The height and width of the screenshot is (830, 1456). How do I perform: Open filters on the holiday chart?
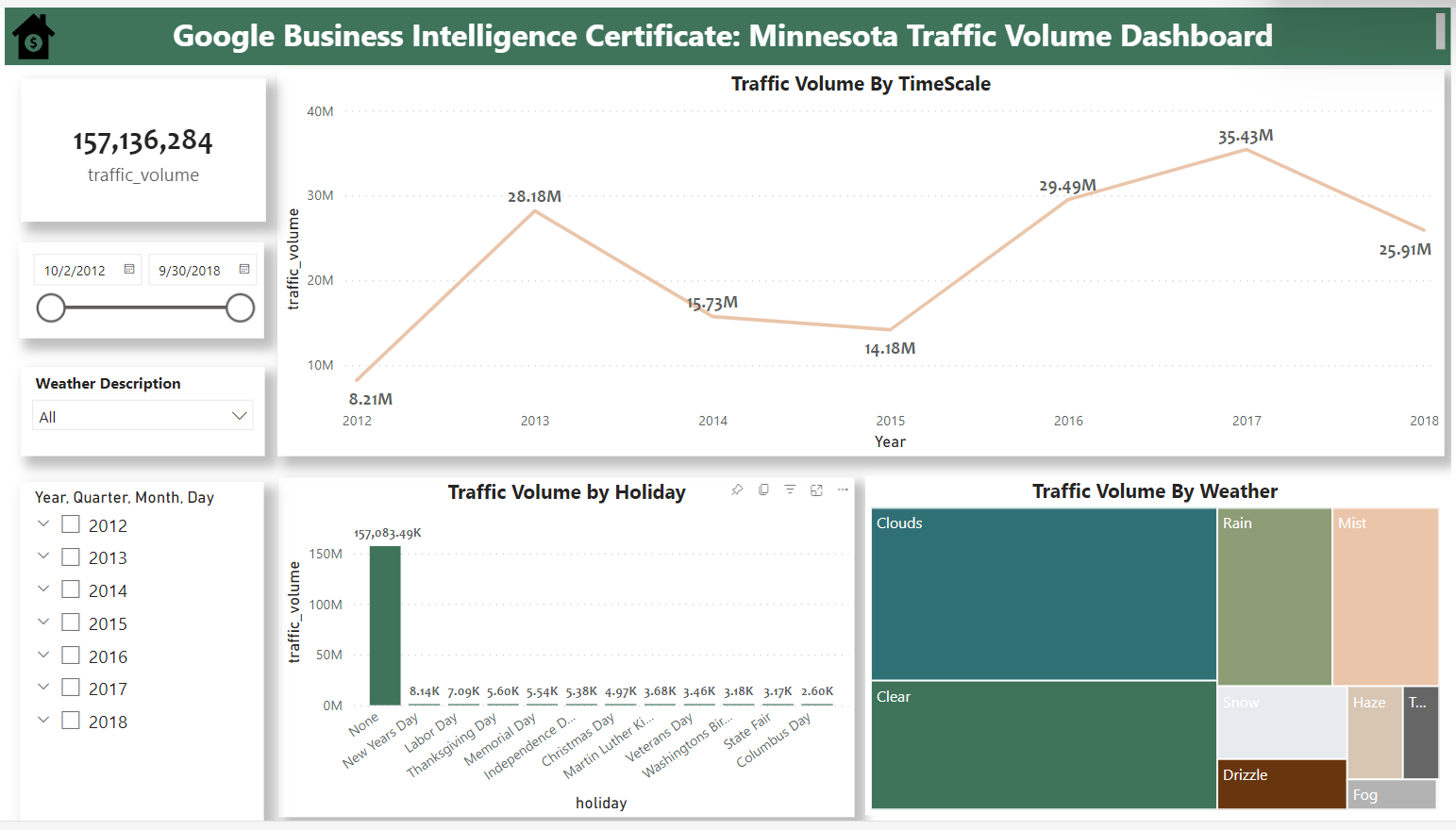790,490
